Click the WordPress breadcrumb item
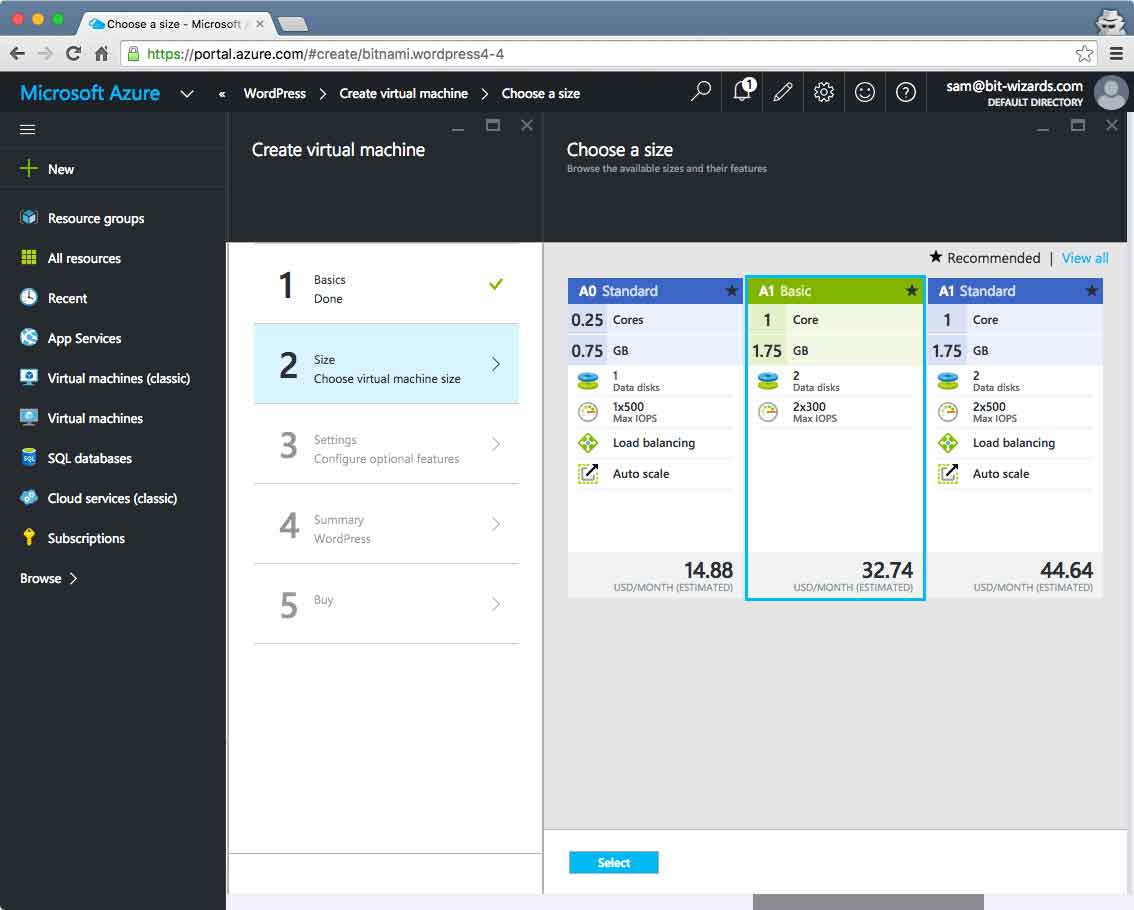 (x=275, y=93)
